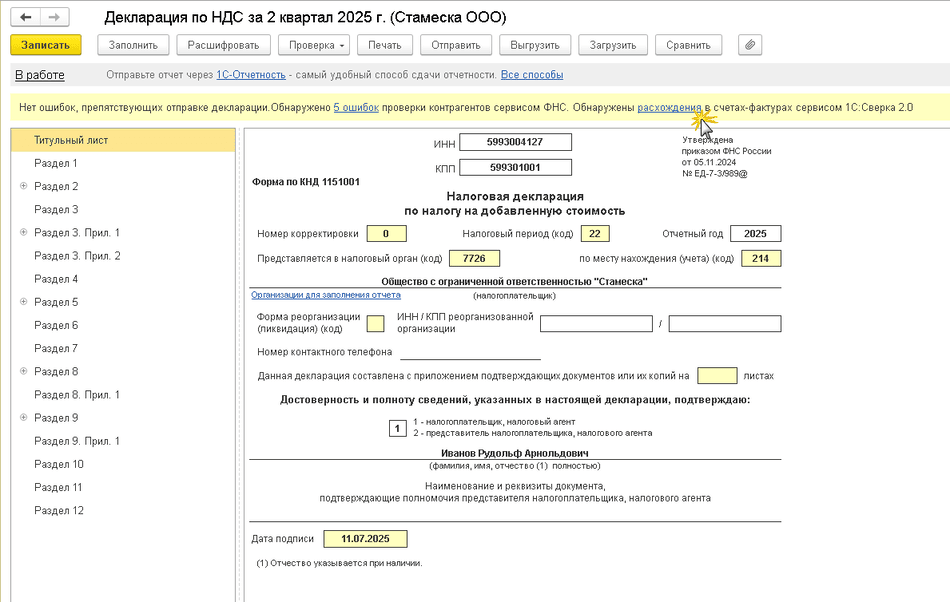
Task: Expand the Раздел 8 tree node
Action: pyautogui.click(x=23, y=372)
